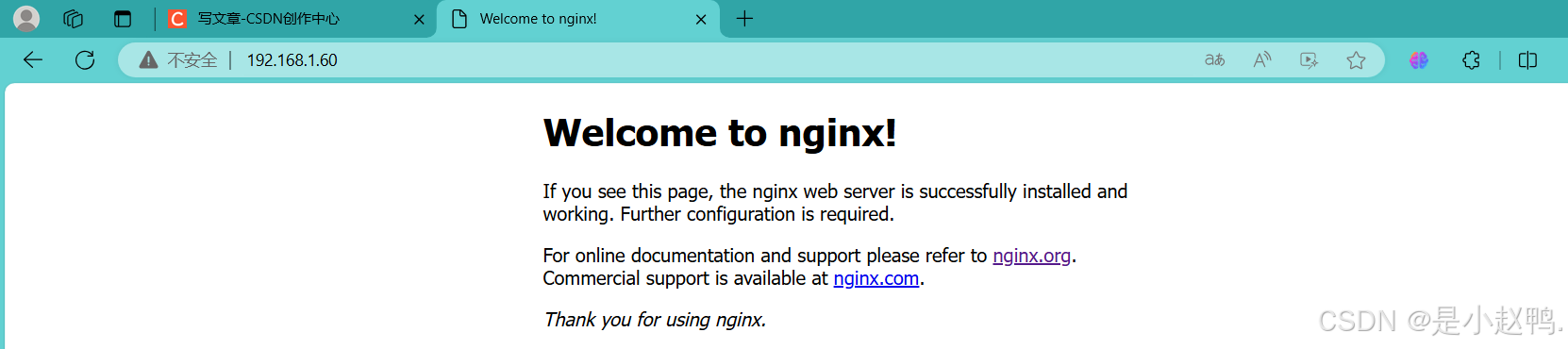
Task: Toggle split screen view
Action: point(1527,60)
